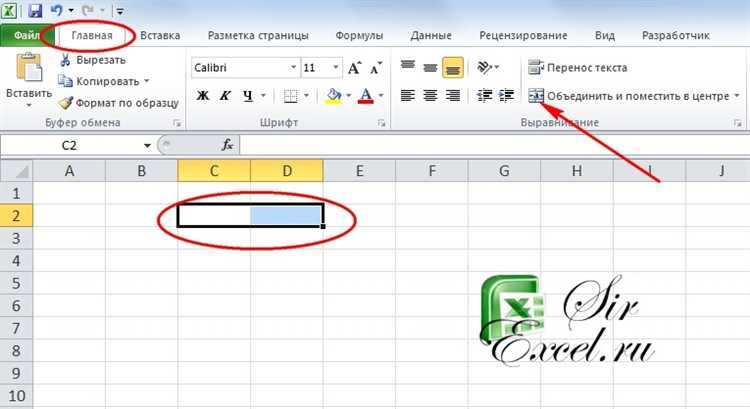750x409 pixels.
Task: Toggle underline Ч formatting
Action: [247, 96]
